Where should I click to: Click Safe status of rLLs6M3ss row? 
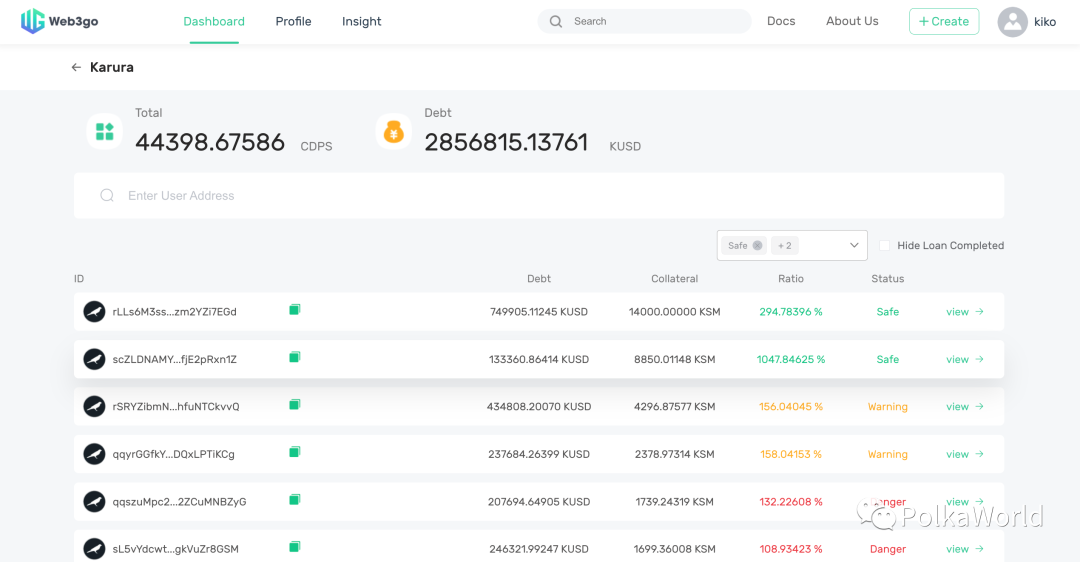(x=887, y=312)
